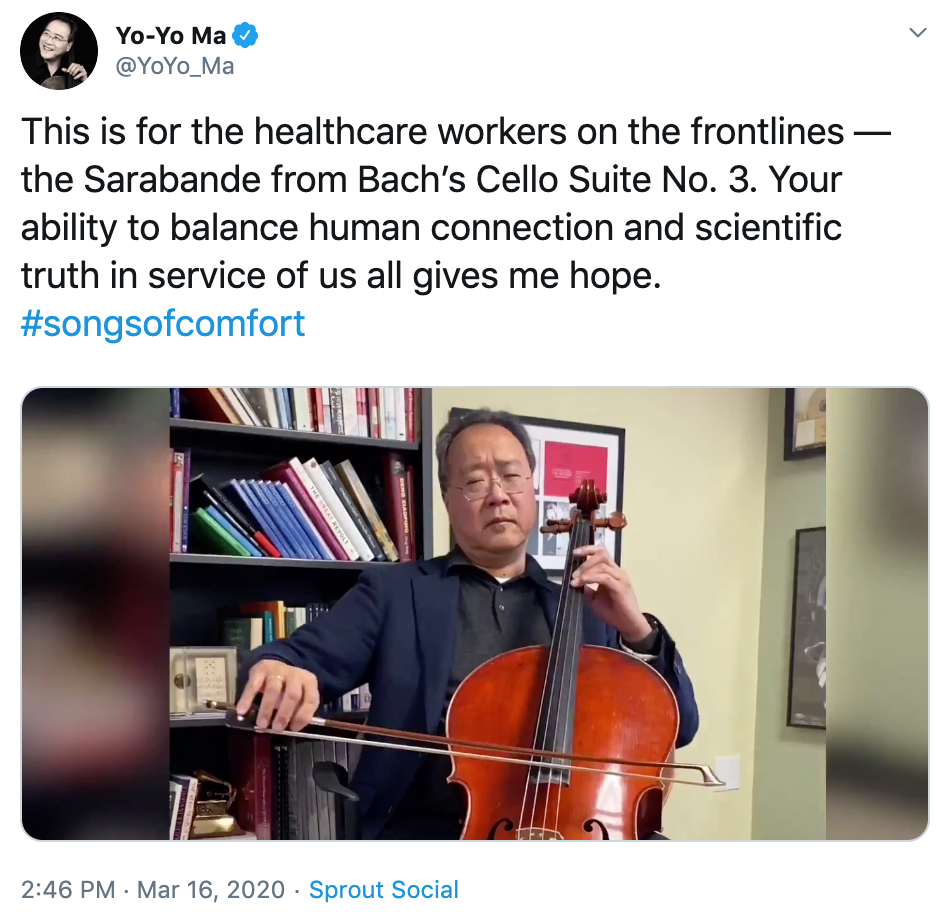Open the Sprout Social source link

(384, 889)
